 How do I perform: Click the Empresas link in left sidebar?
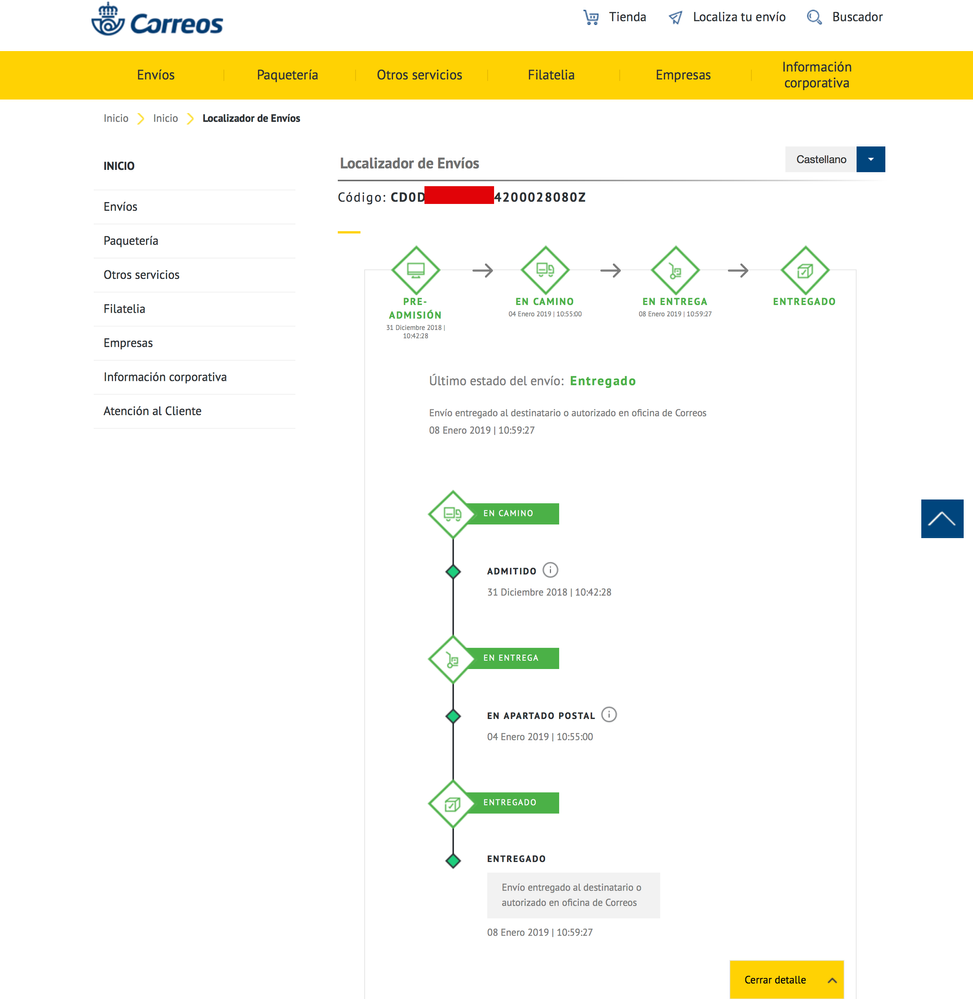point(128,343)
